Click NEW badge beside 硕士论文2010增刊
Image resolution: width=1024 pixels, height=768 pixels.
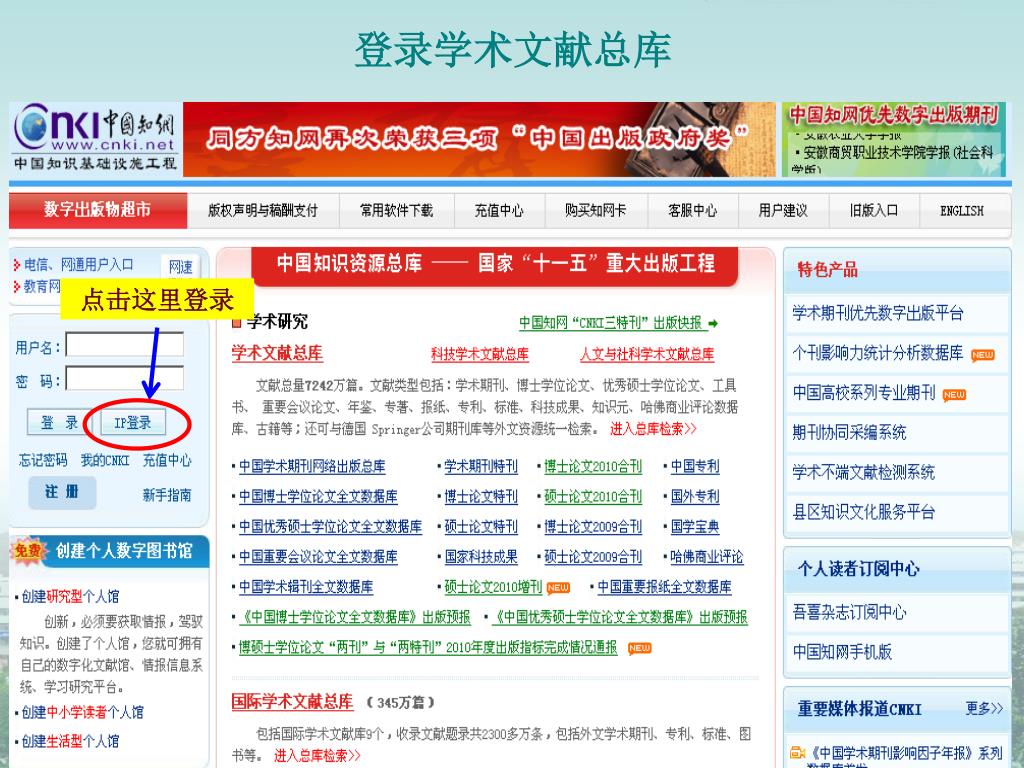(558, 588)
